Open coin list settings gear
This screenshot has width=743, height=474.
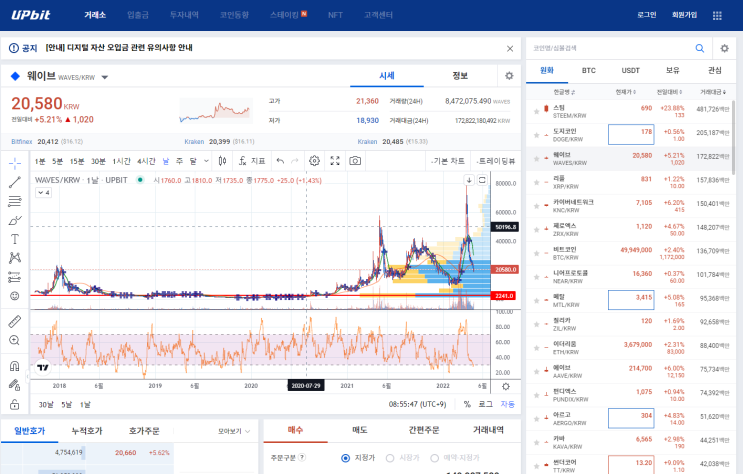coord(725,48)
